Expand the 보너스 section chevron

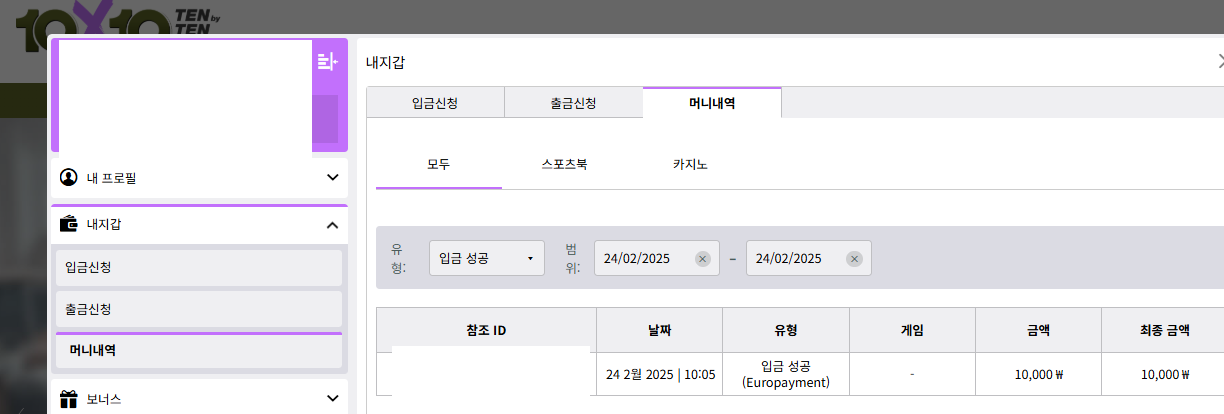point(332,399)
